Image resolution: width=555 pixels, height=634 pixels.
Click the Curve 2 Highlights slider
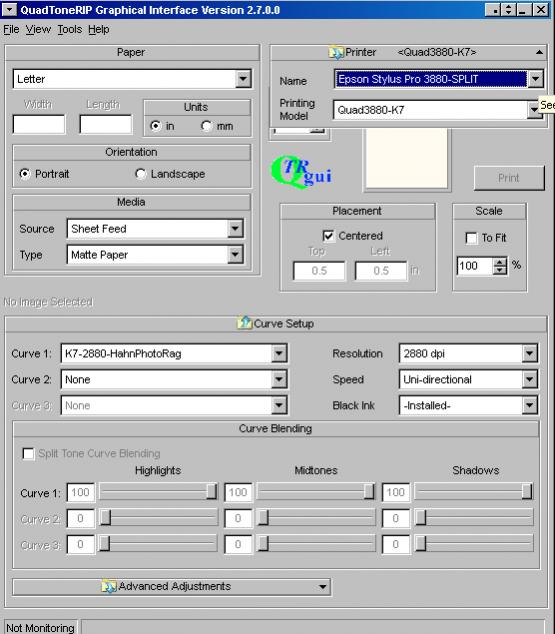click(x=158, y=518)
